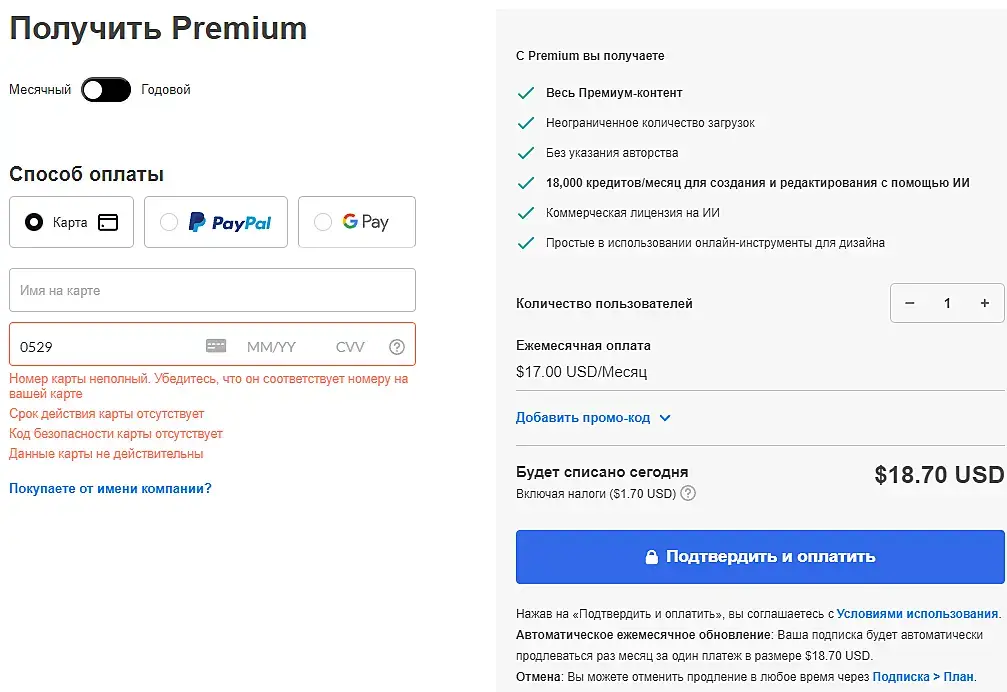Click checkmark next to Весь Премиум-контент
The image size is (1007, 692).
(x=525, y=93)
